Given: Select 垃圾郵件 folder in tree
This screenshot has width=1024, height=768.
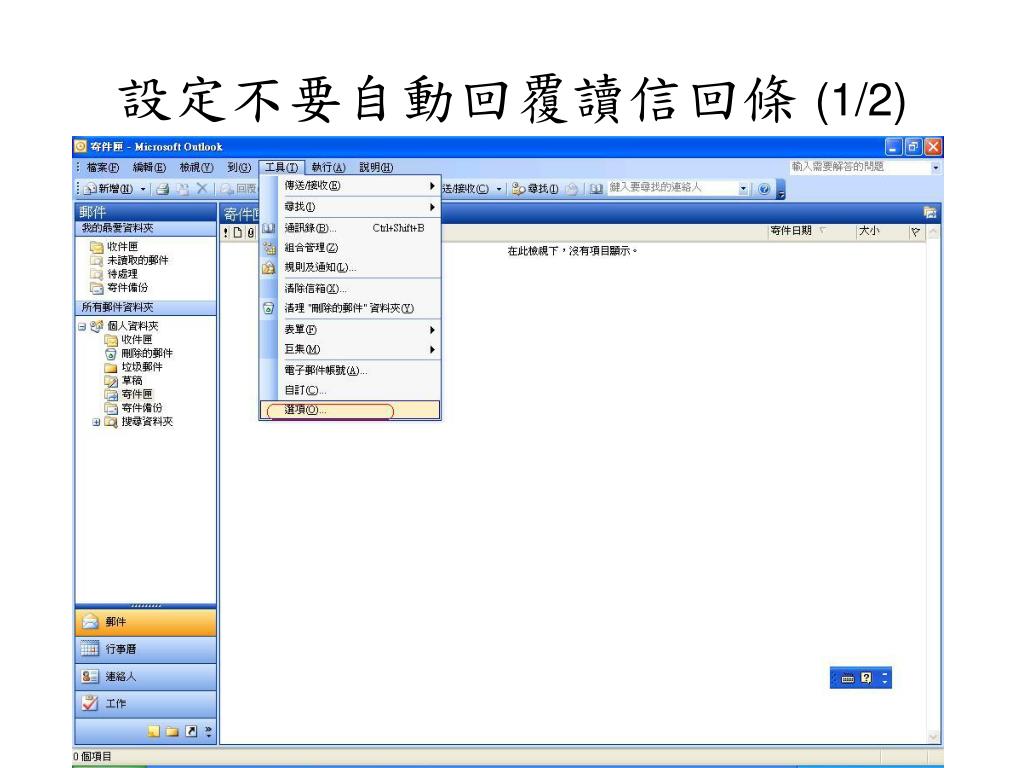Looking at the screenshot, I should click(x=134, y=367).
